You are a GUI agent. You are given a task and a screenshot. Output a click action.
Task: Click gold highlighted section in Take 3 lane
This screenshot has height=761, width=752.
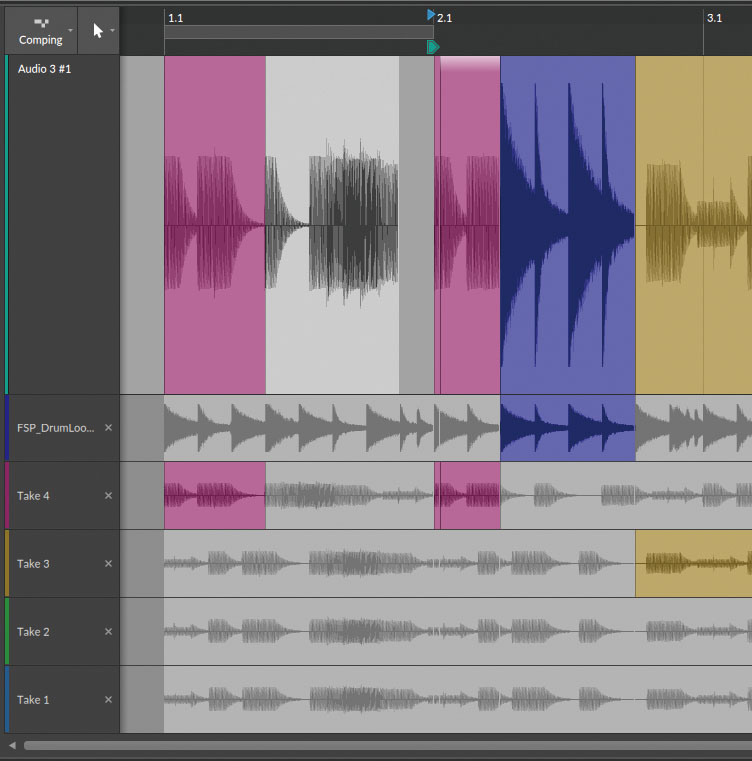tap(694, 563)
